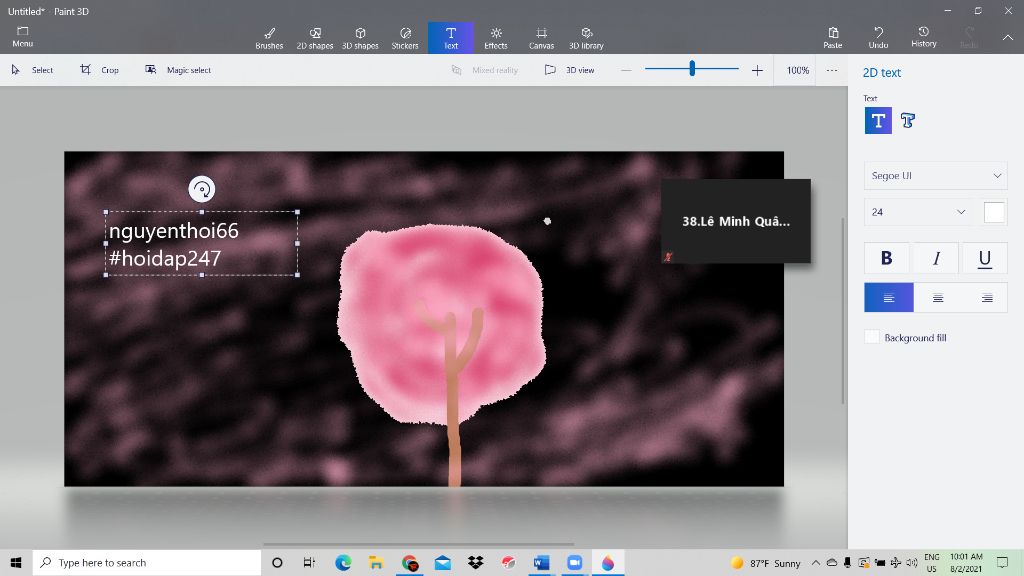Select the Brushes tool

(x=269, y=38)
